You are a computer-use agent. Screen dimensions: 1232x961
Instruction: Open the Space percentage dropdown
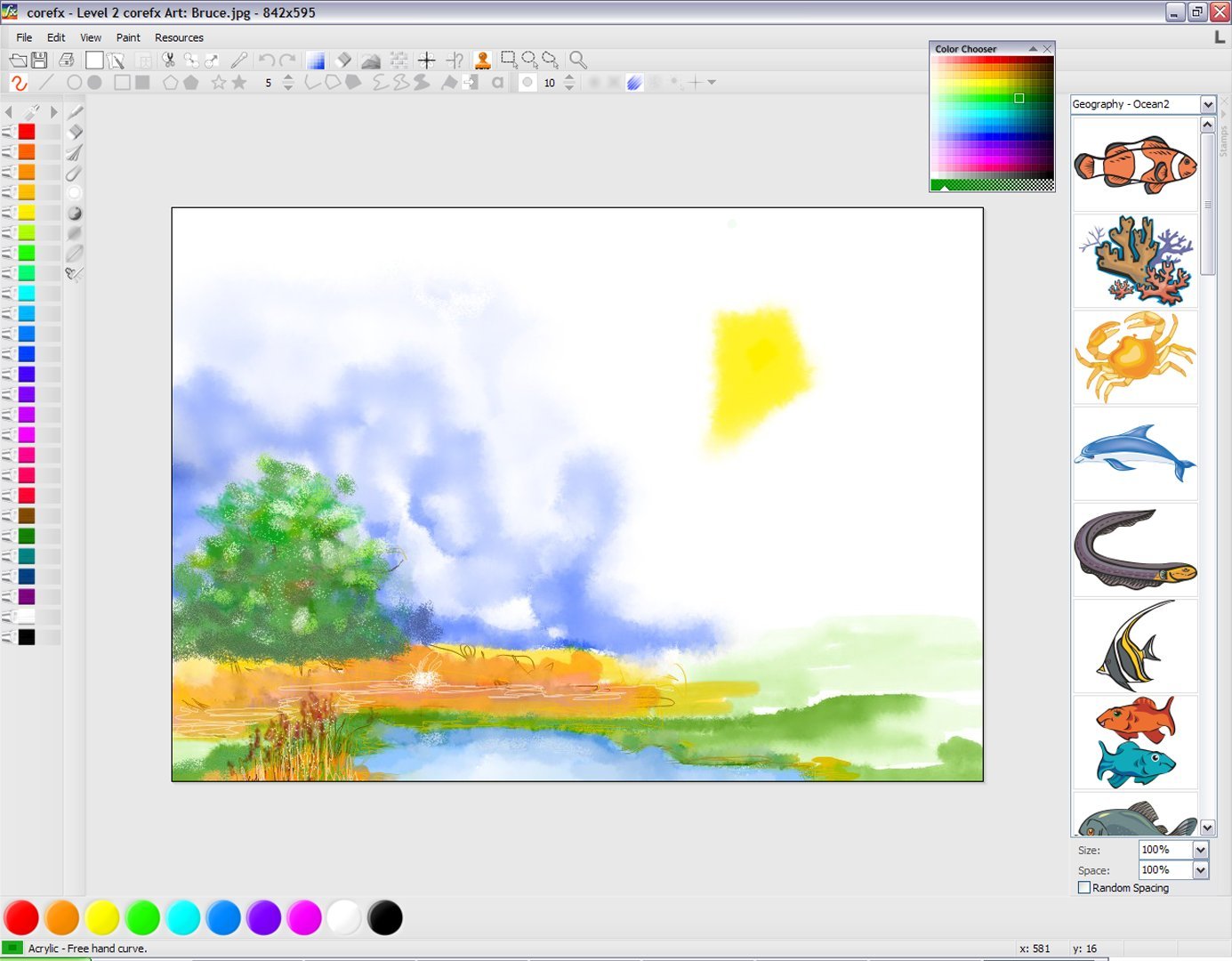click(x=1199, y=869)
